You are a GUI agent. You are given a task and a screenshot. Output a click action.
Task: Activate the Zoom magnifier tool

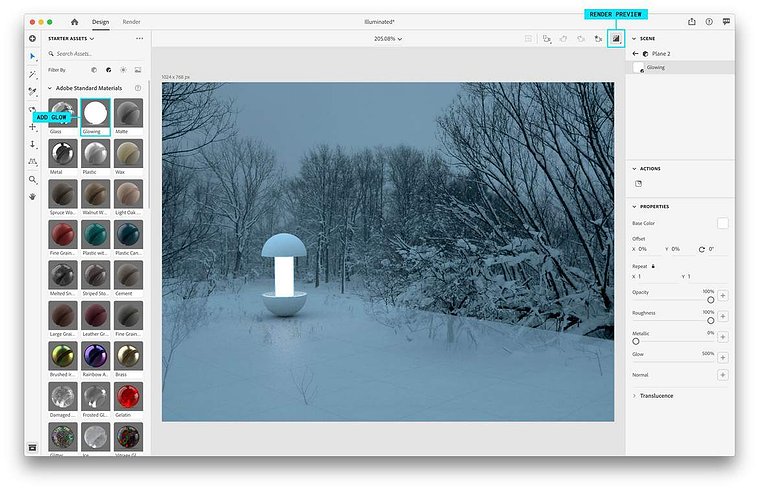(32, 180)
